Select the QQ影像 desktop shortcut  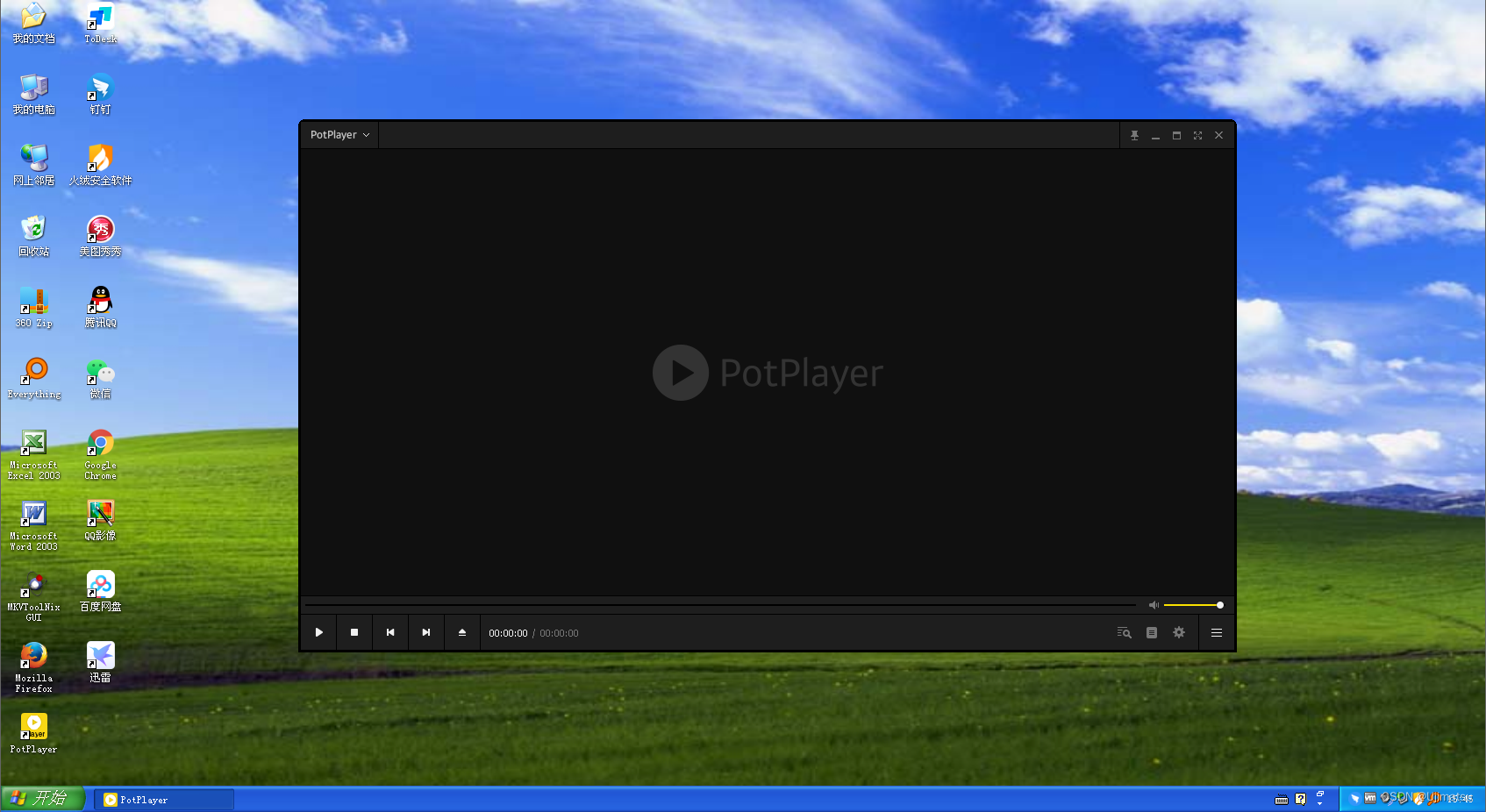[x=101, y=521]
